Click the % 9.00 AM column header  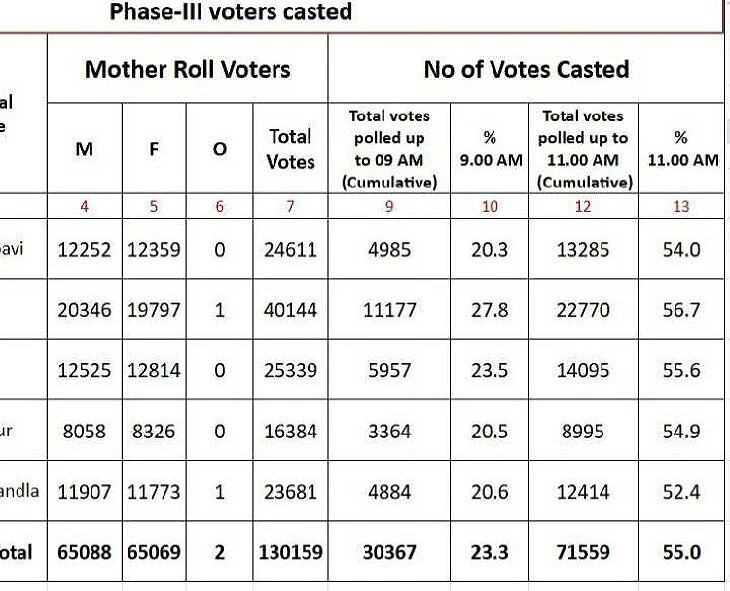click(x=489, y=148)
